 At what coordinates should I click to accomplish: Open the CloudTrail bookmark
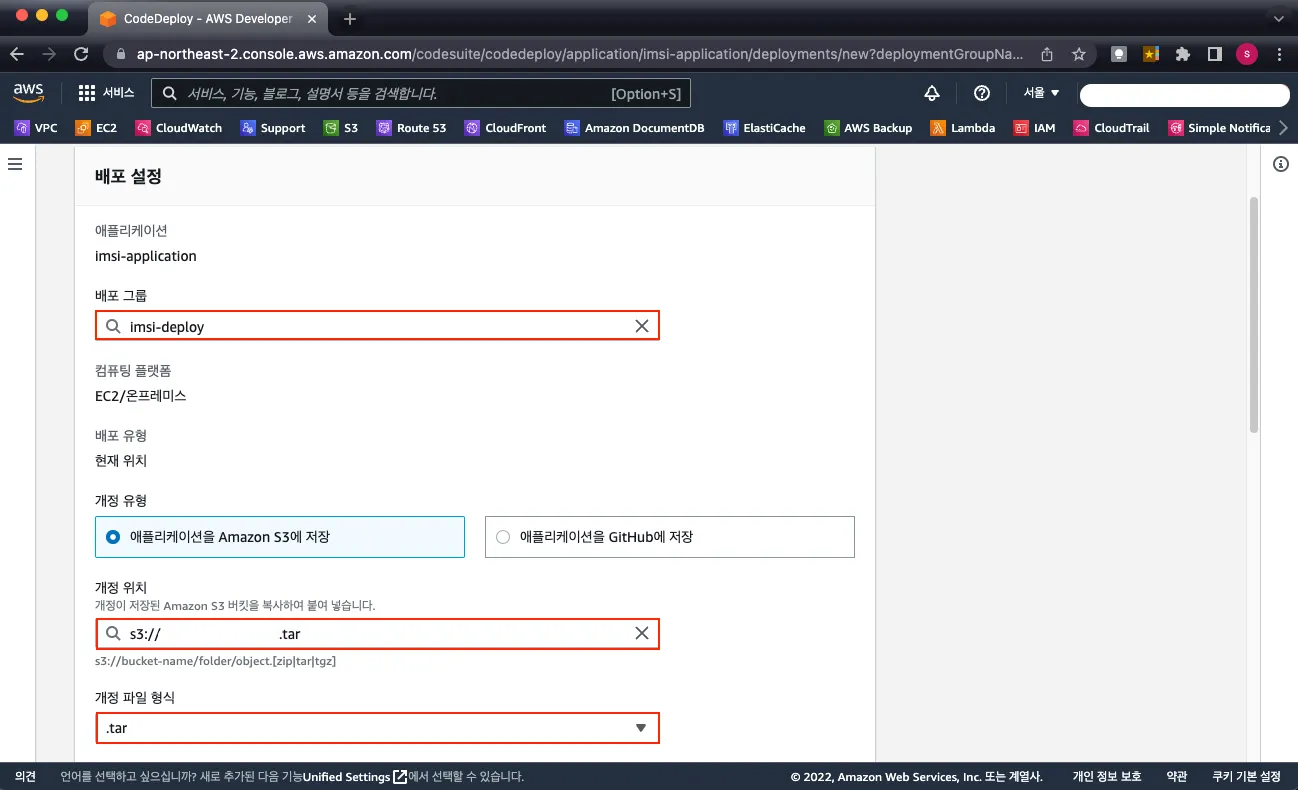[1111, 128]
